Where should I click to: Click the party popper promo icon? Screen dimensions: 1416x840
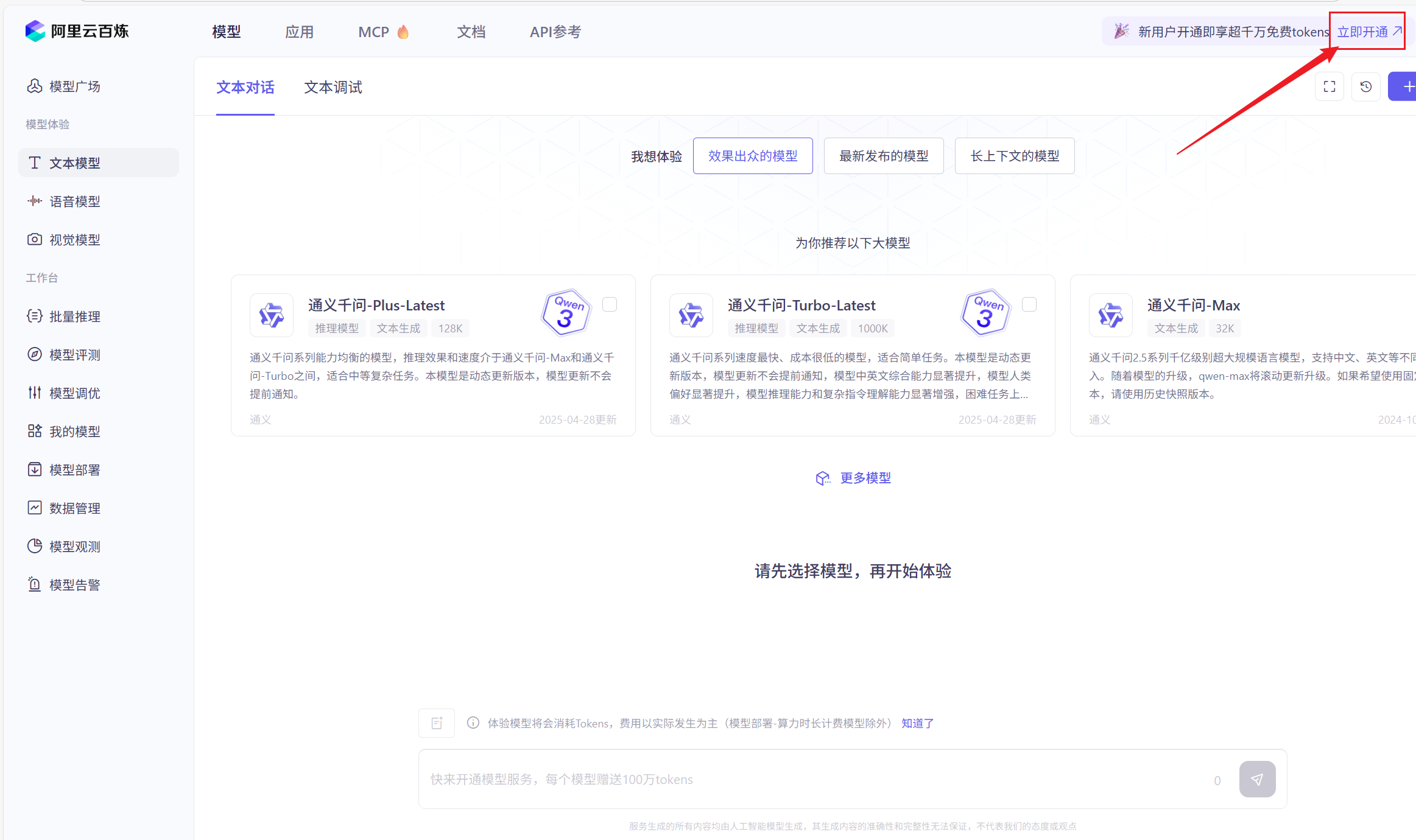pos(1121,31)
